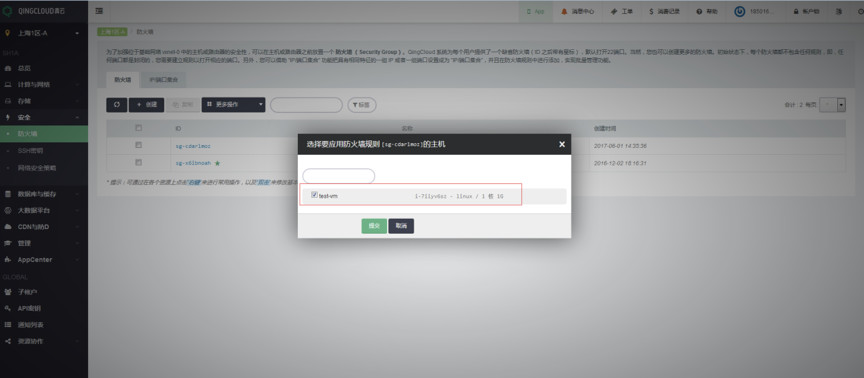
Task: Open the sg-x6lbnoah firewall link
Action: 193,163
